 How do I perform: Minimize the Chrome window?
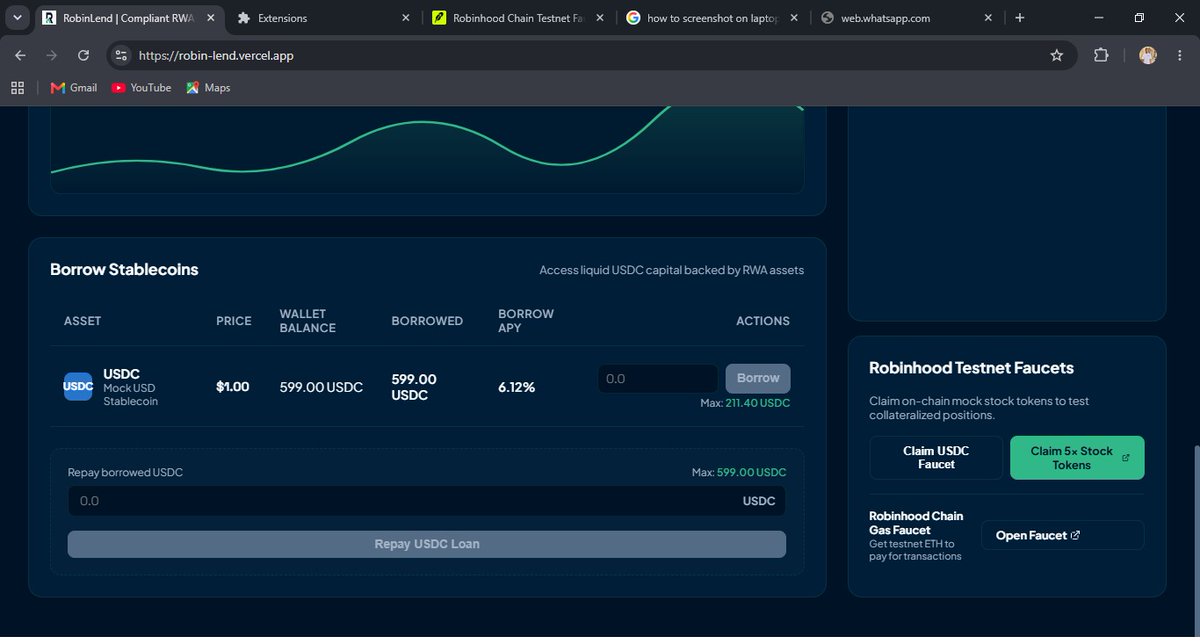tap(1097, 18)
